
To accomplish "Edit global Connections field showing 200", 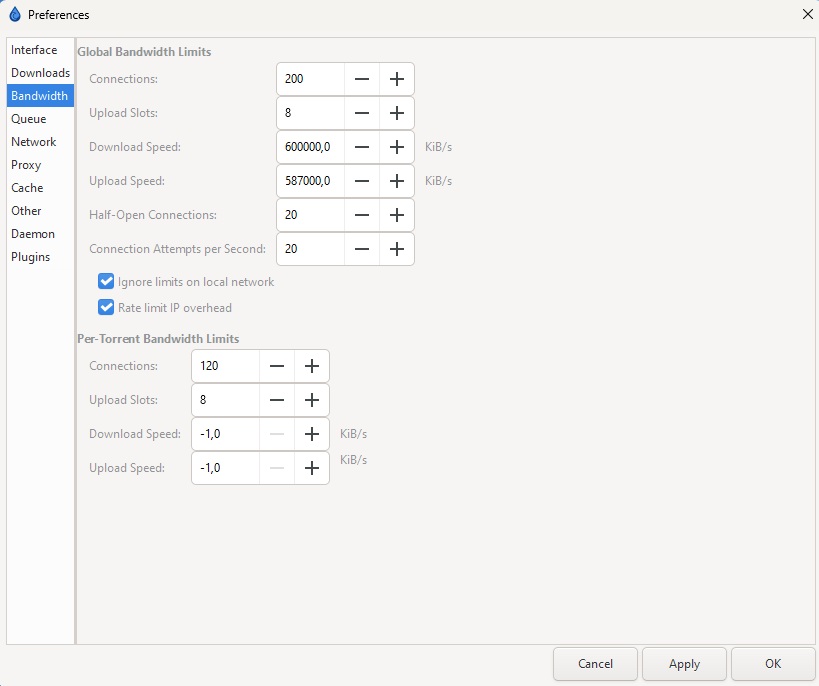I will coord(311,79).
